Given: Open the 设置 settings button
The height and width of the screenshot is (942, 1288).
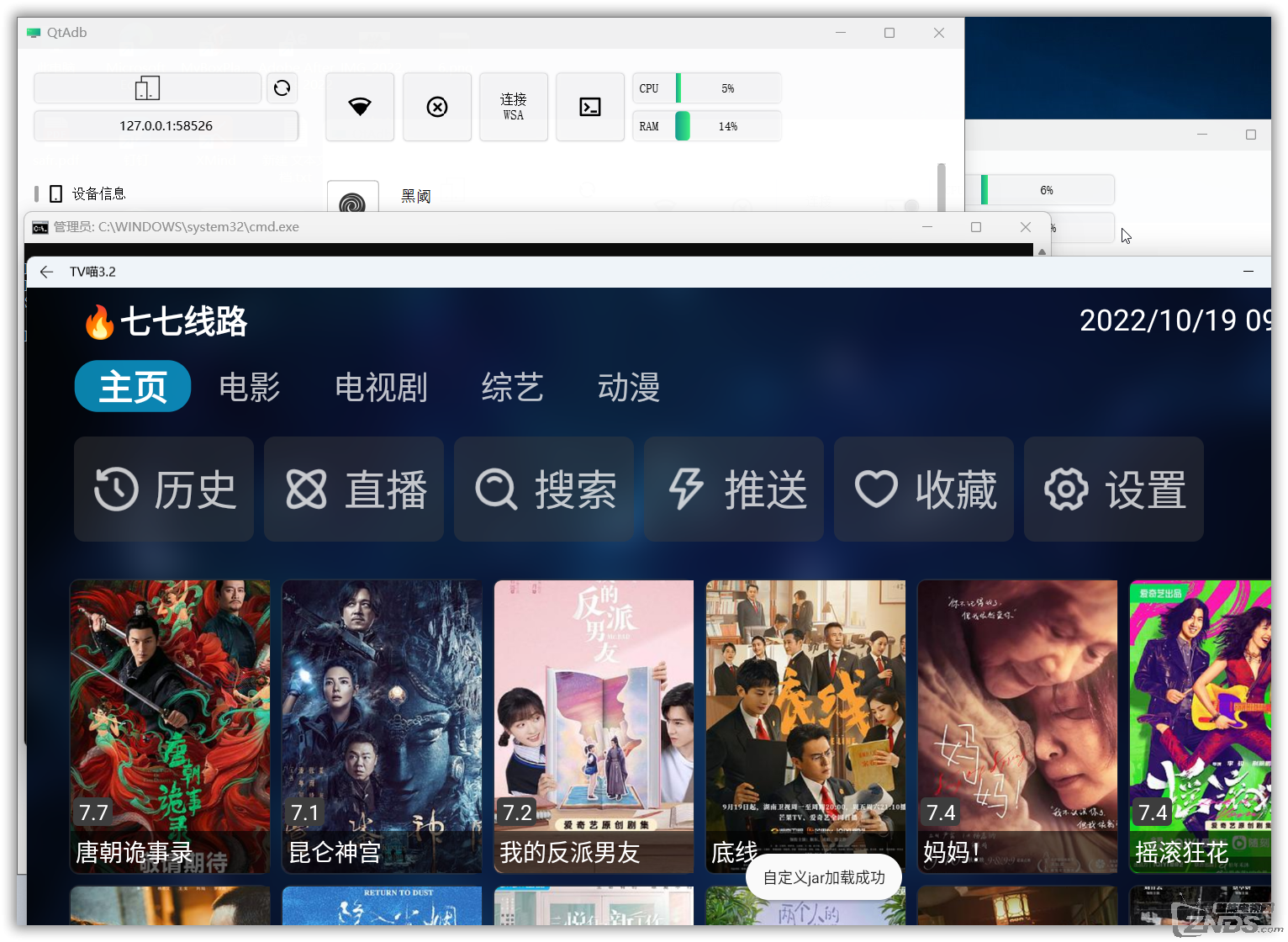Looking at the screenshot, I should click(x=1114, y=490).
